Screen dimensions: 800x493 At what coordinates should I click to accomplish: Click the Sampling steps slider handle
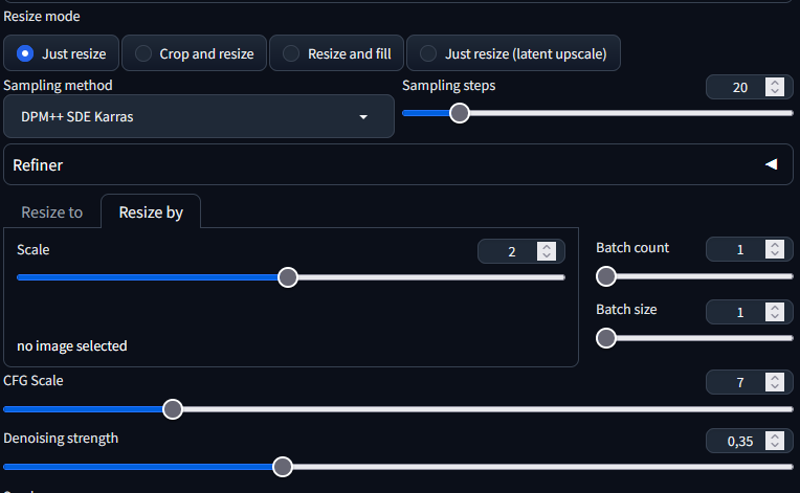pos(460,113)
